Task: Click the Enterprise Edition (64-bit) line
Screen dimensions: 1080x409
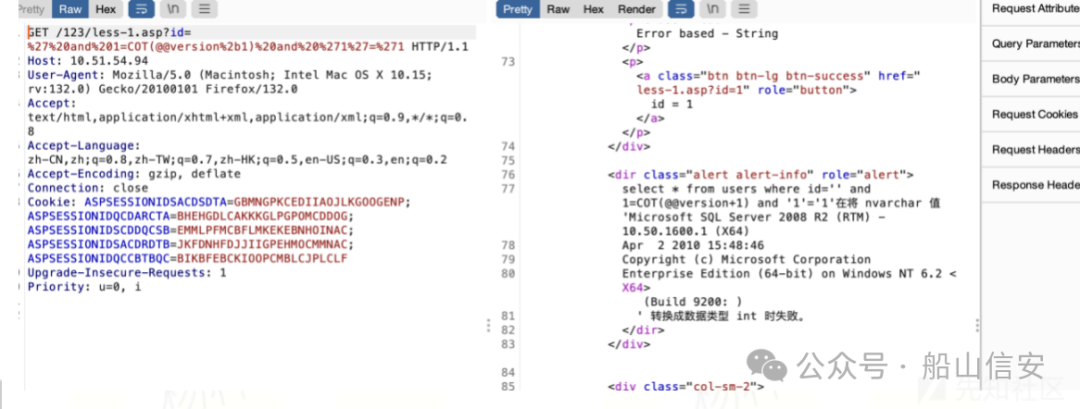Action: [x=790, y=274]
